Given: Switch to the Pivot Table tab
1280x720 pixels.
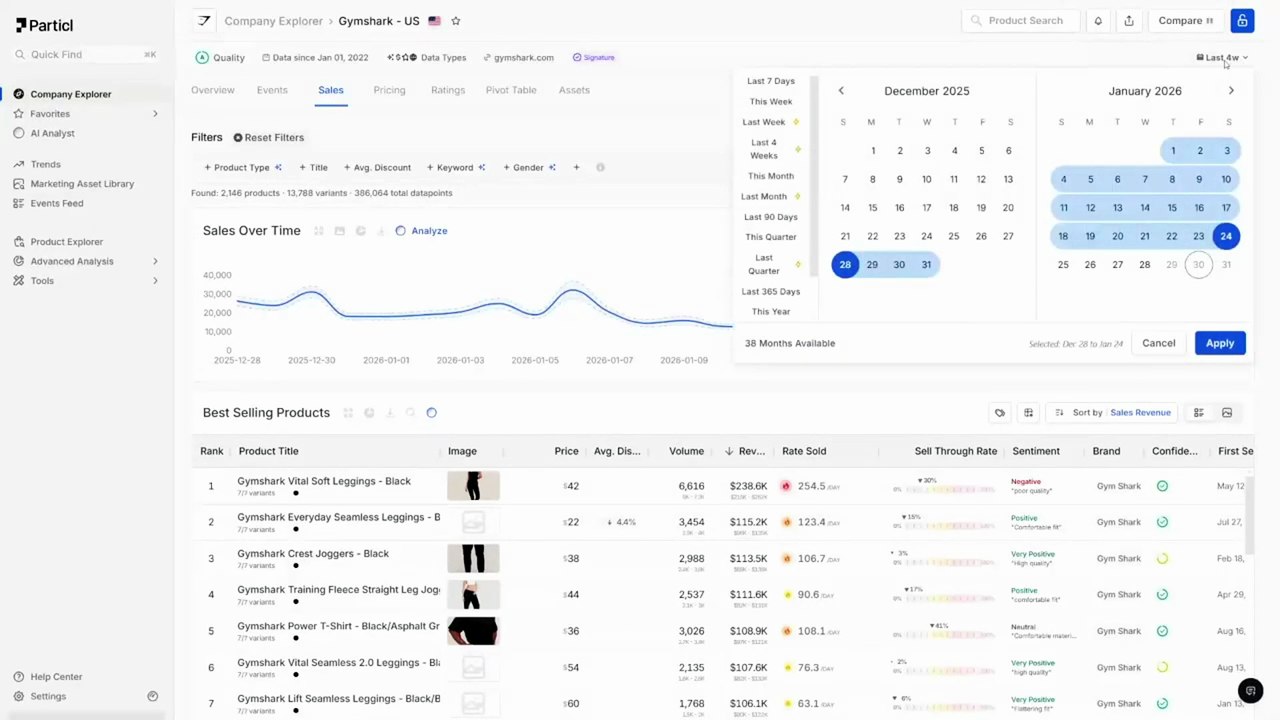Looking at the screenshot, I should point(511,90).
